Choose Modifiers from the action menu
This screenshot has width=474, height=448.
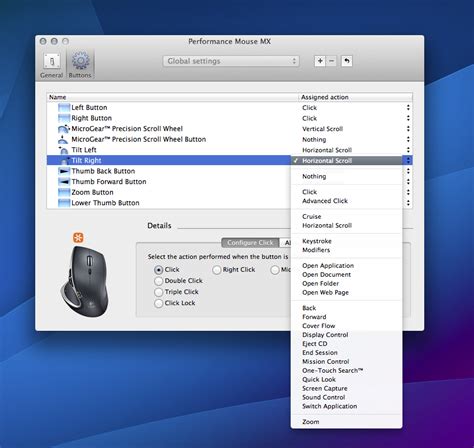[x=347, y=250]
